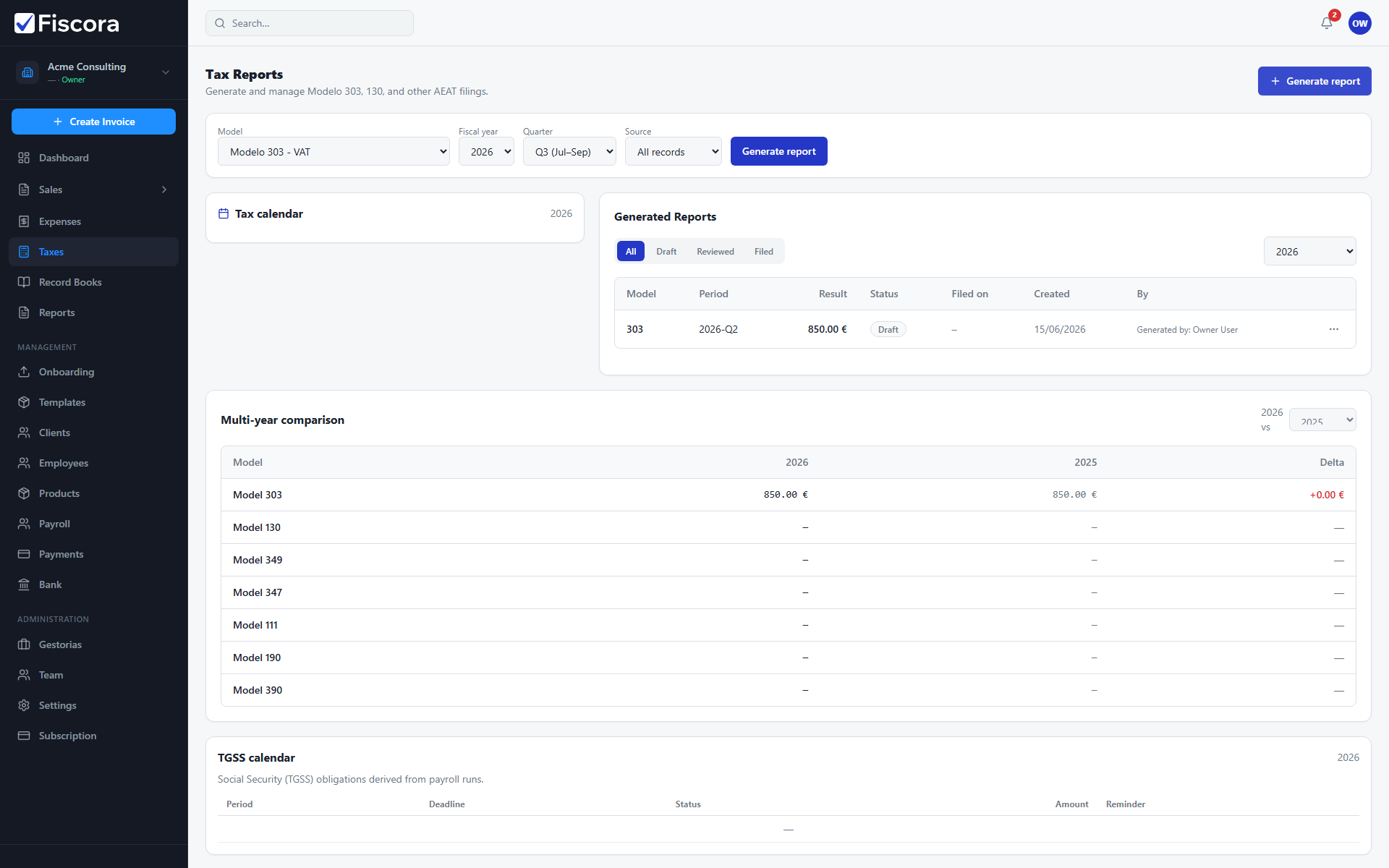
Task: Open the Subscription page link
Action: pos(94,736)
